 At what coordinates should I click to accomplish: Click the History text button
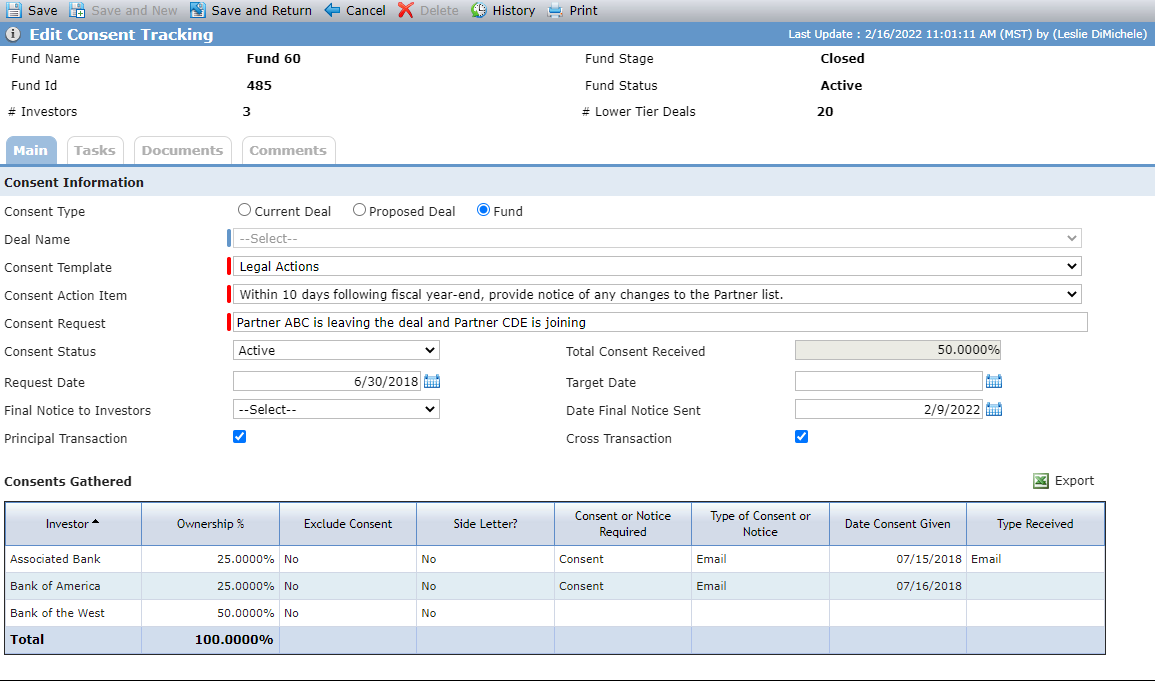(513, 10)
